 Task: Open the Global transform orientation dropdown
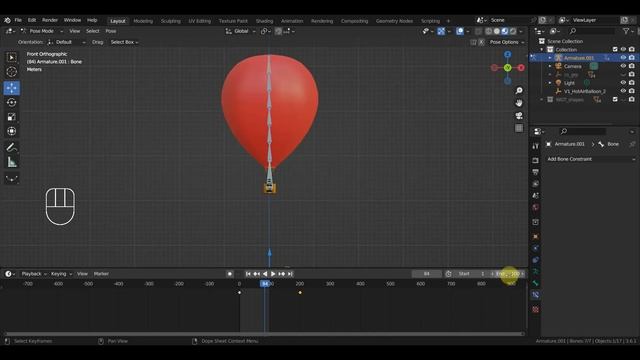click(x=240, y=31)
